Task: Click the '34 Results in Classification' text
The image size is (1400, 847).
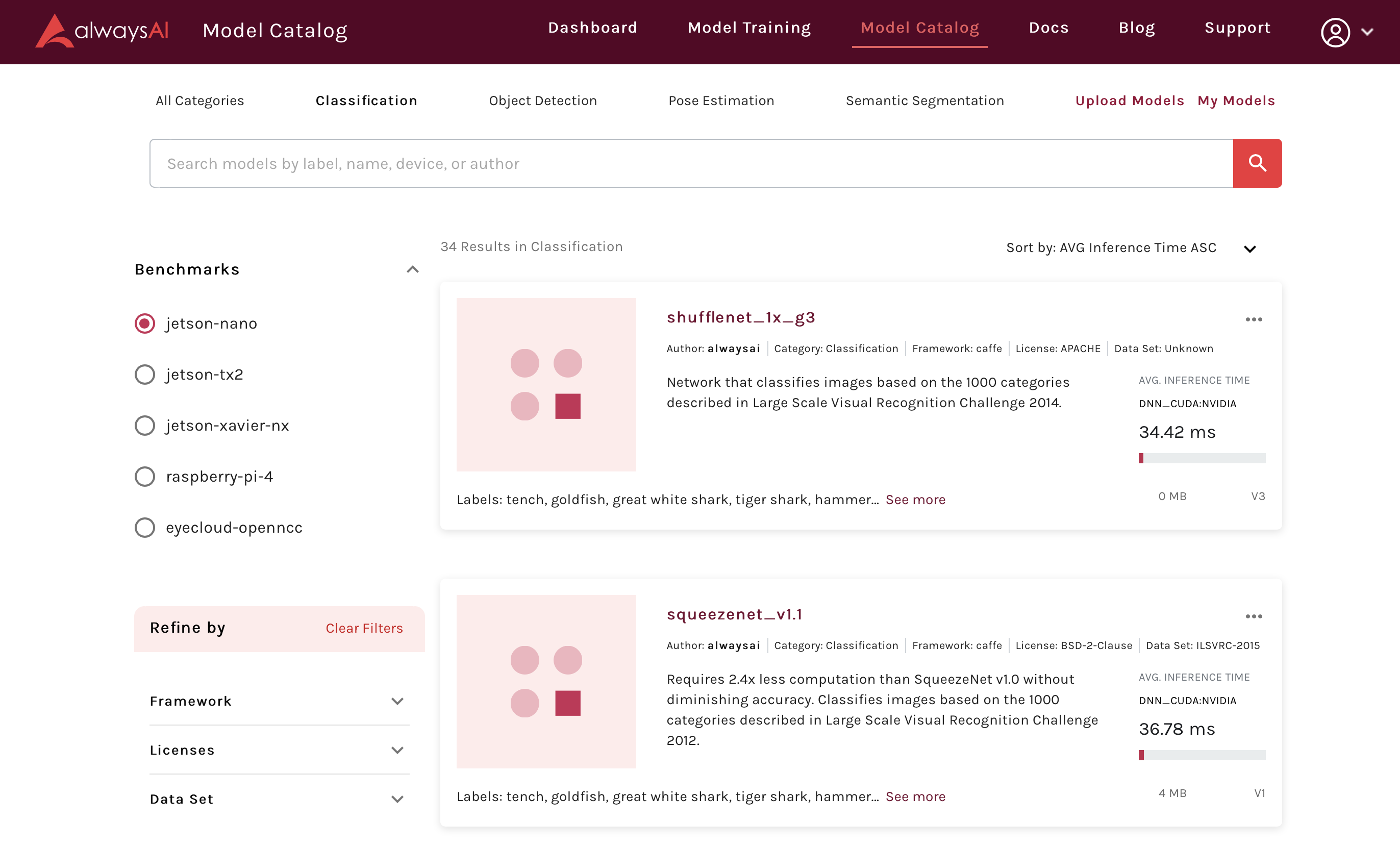Action: 531,246
